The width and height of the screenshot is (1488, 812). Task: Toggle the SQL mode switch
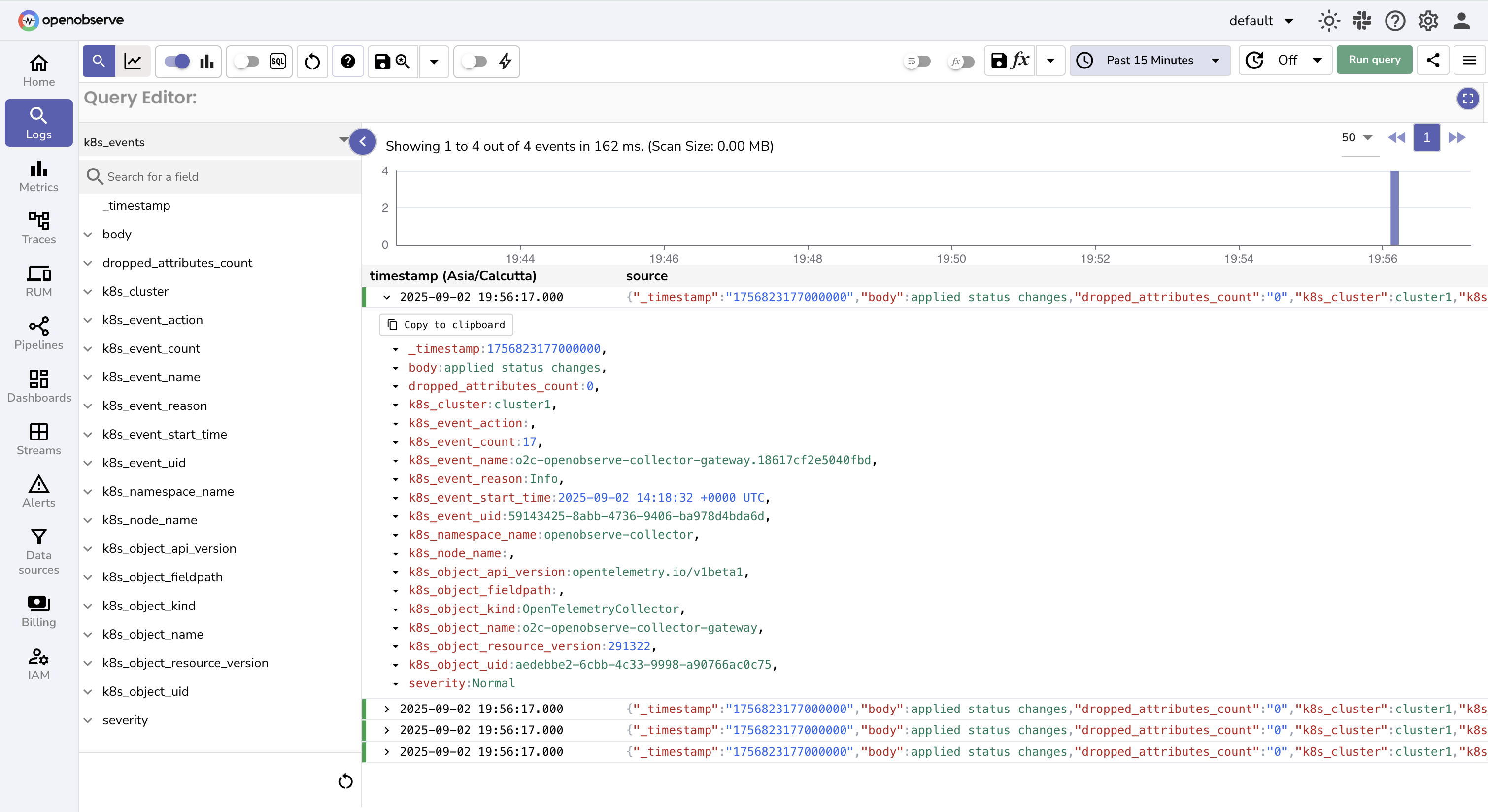point(247,61)
